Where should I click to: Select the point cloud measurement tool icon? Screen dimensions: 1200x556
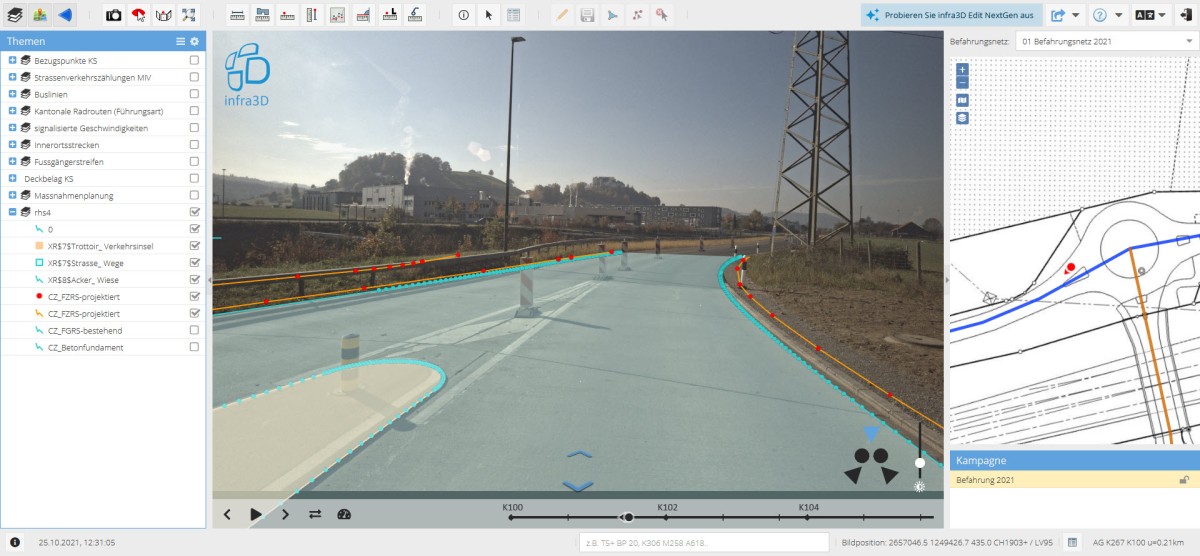pos(337,15)
